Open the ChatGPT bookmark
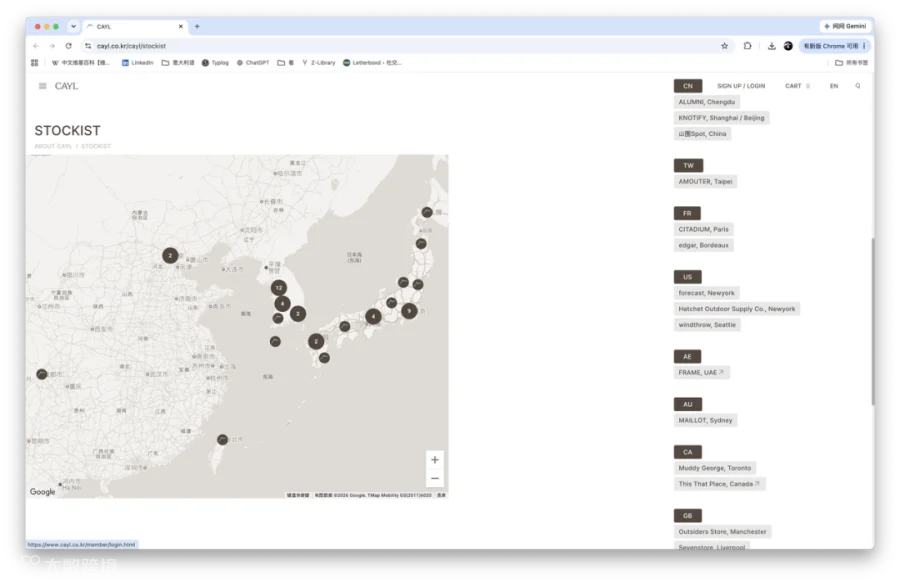The height and width of the screenshot is (583, 900). tap(253, 63)
